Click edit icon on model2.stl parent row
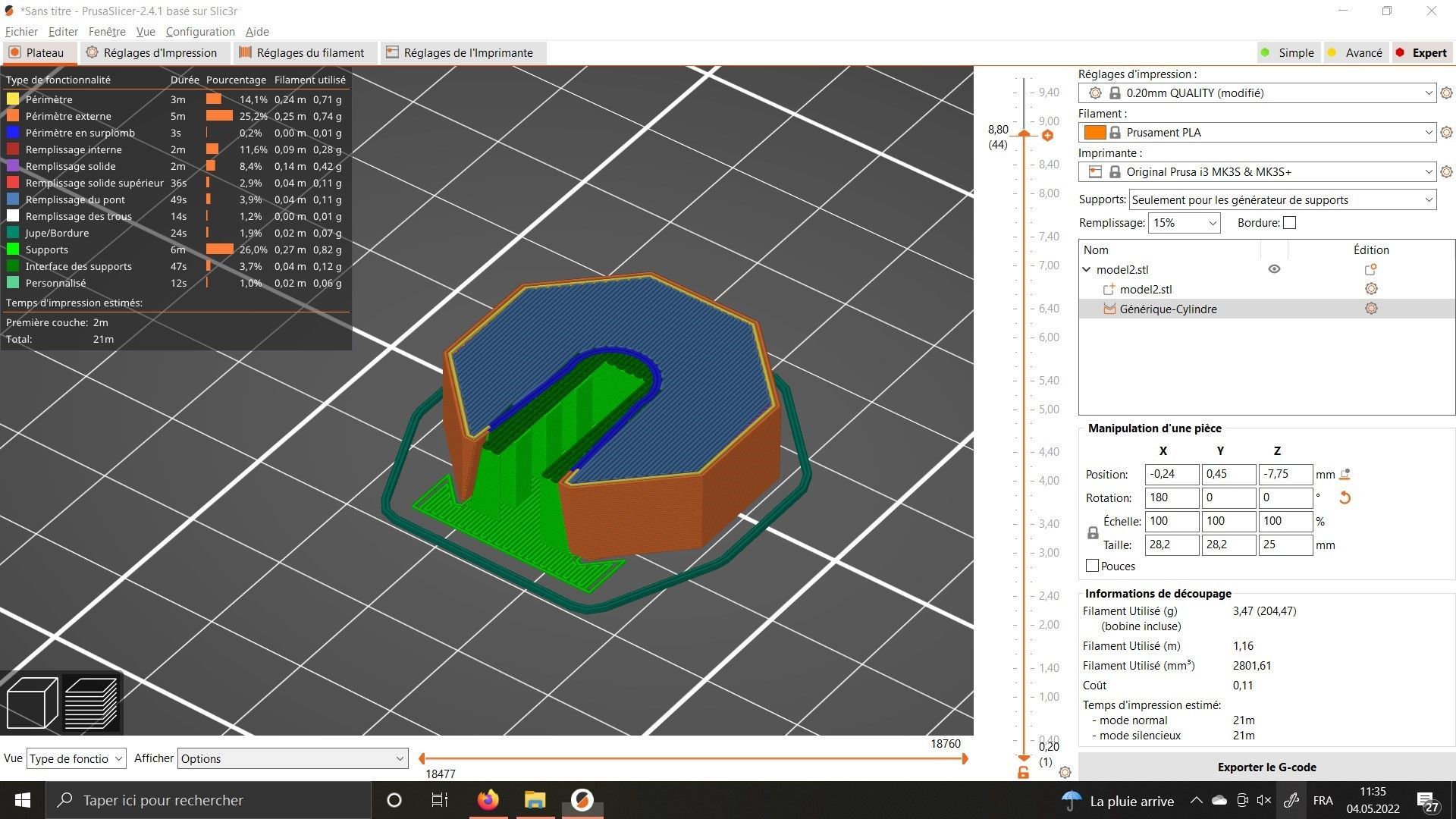The height and width of the screenshot is (819, 1456). (1370, 269)
